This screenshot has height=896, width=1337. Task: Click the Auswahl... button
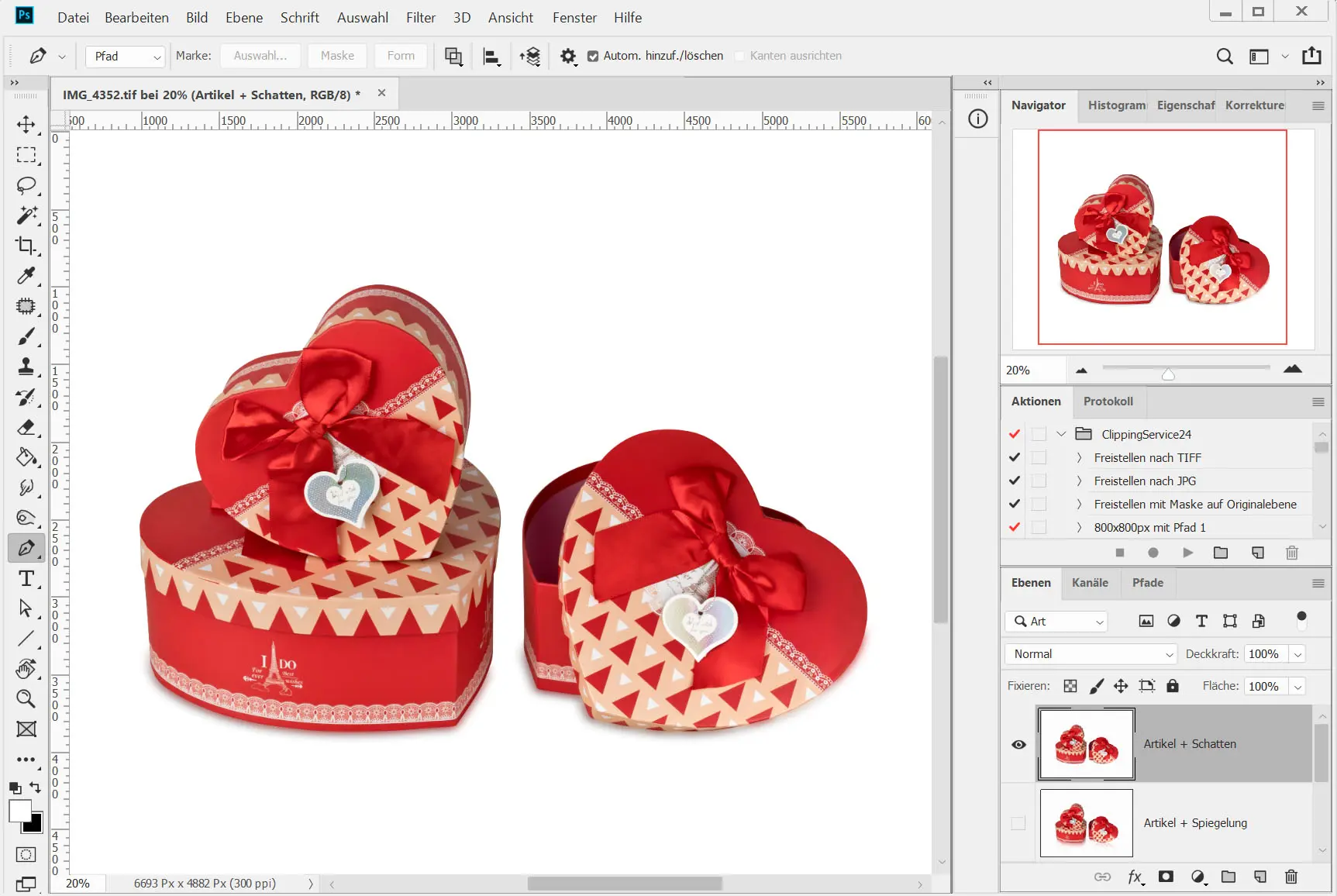click(260, 56)
